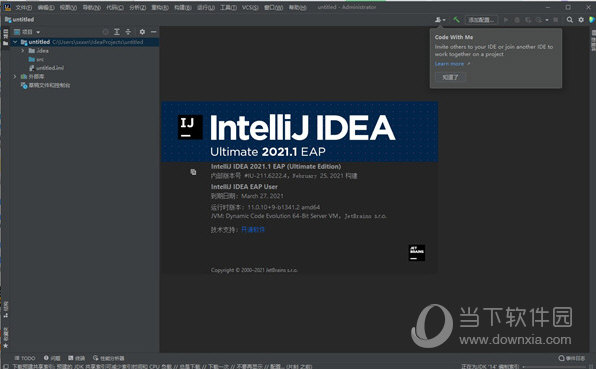Screen dimensions: 596x369
Task: Click the green Build project hammer icon
Action: pyautogui.click(x=456, y=20)
